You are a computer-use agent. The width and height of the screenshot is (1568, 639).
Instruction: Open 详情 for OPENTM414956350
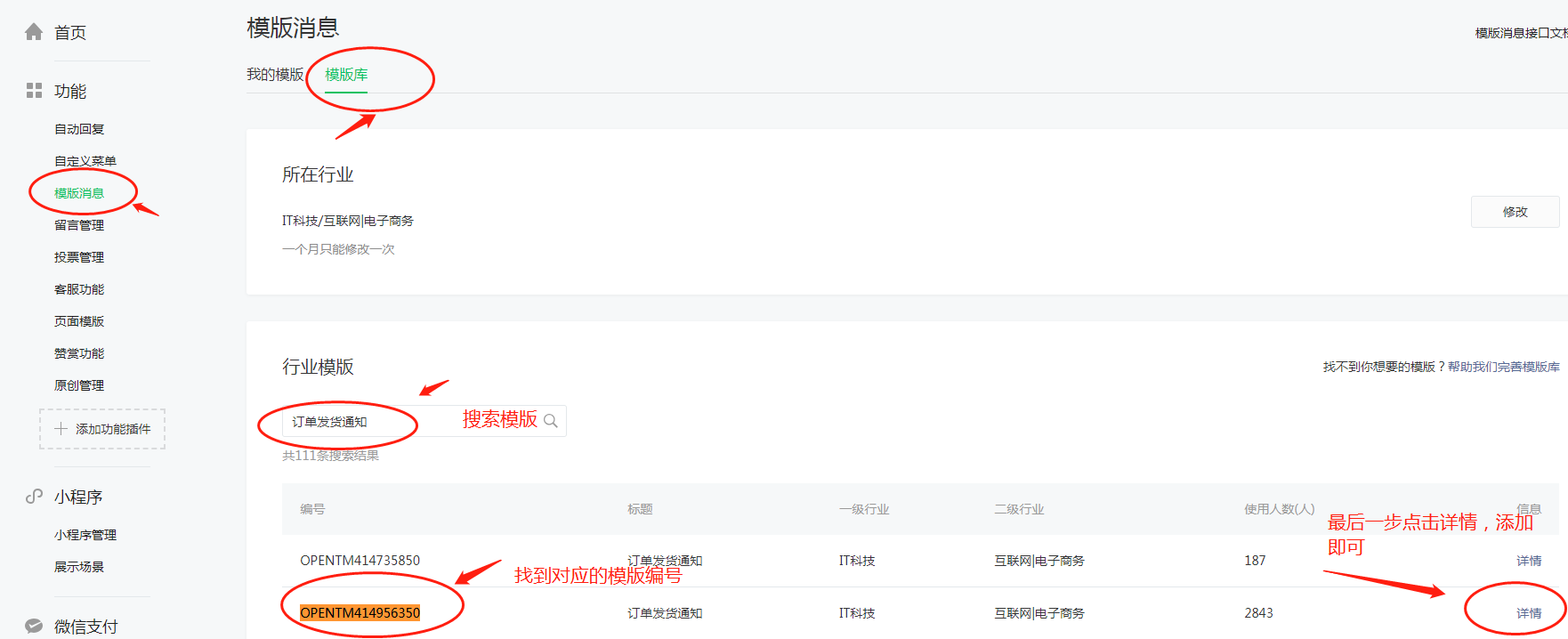[1529, 613]
